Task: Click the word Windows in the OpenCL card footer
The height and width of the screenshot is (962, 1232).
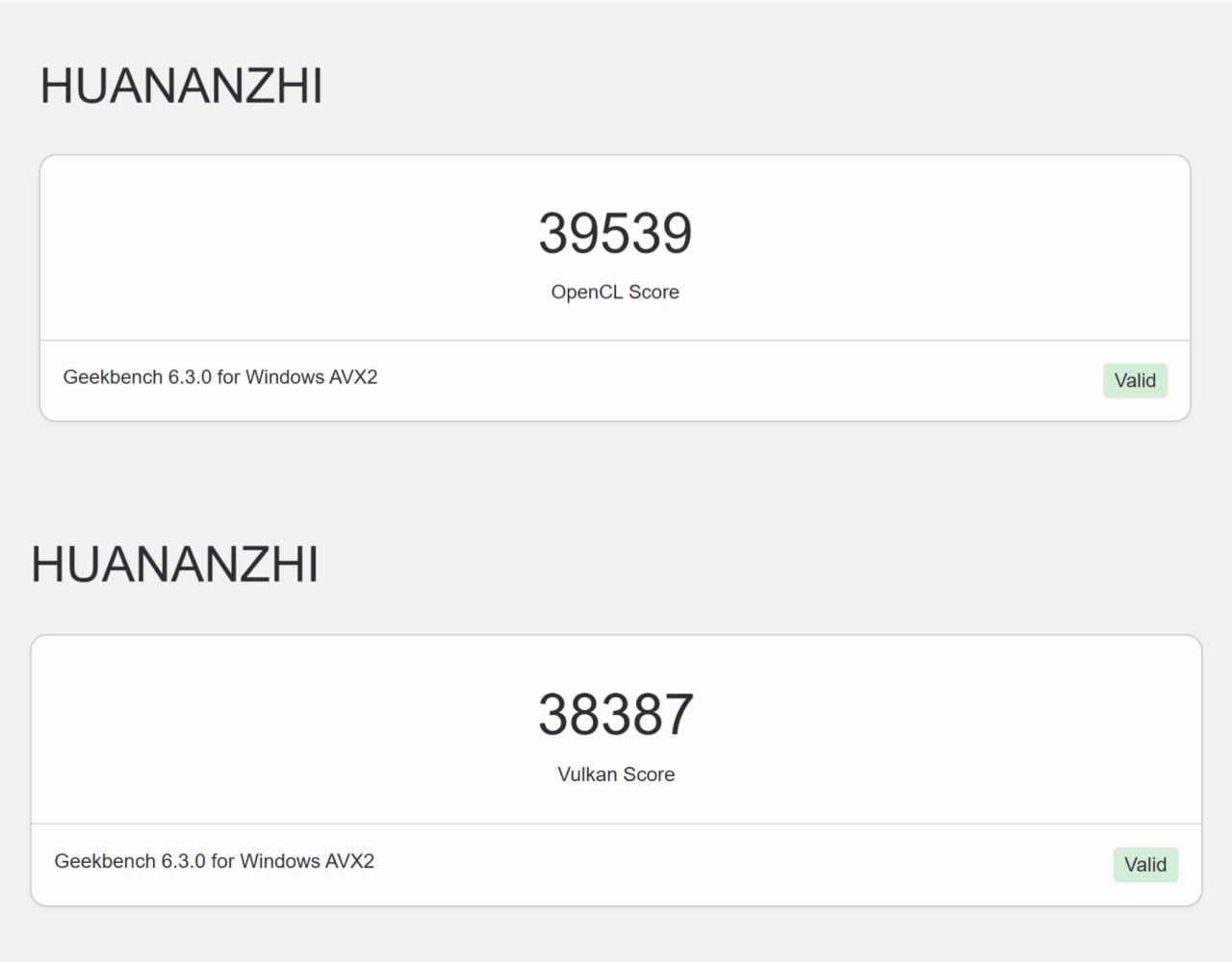Action: pos(284,377)
